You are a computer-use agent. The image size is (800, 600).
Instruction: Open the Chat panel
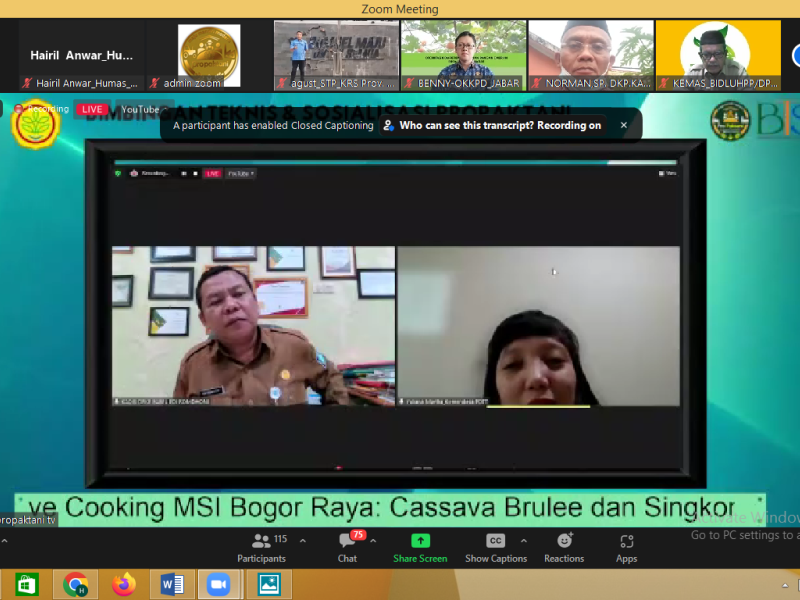(x=347, y=548)
